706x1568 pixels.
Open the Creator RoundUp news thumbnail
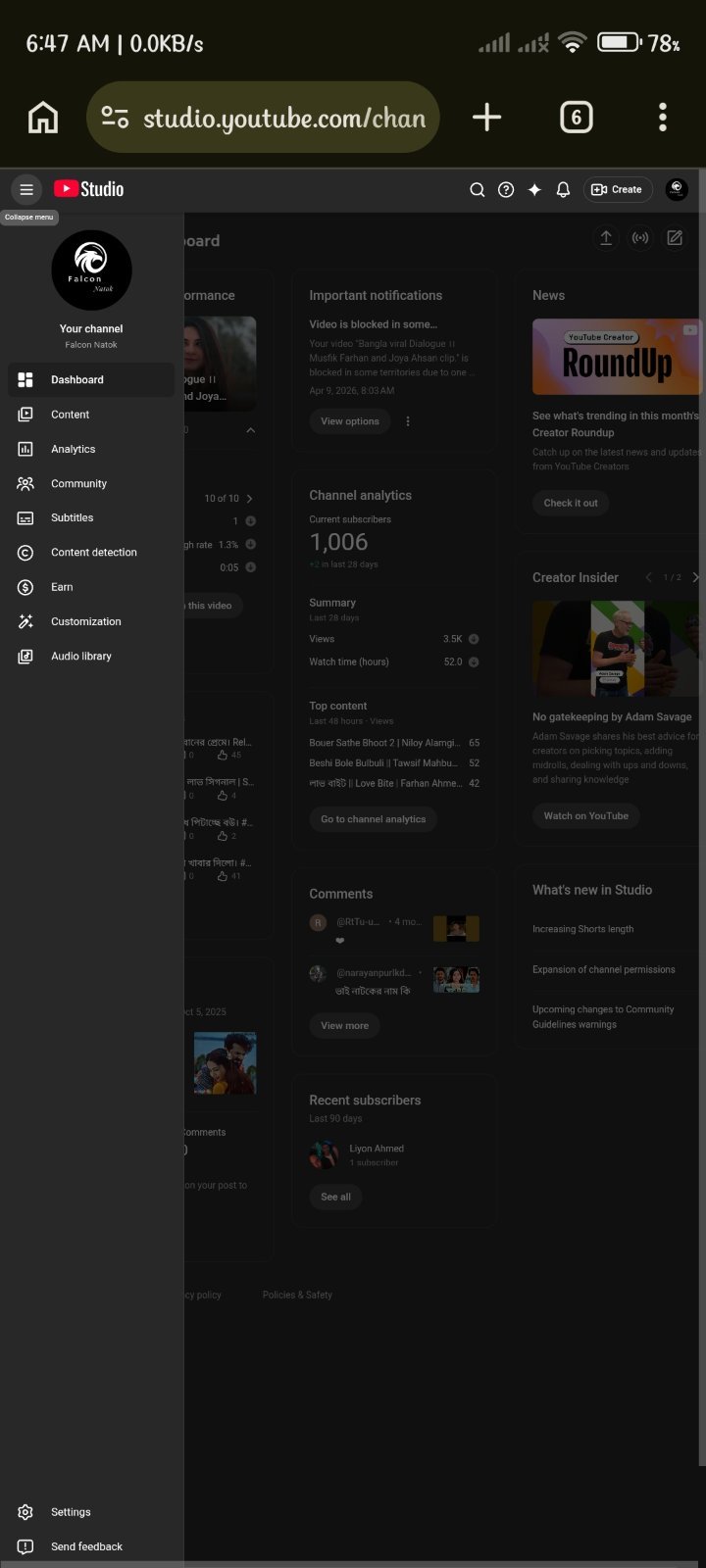pos(616,357)
